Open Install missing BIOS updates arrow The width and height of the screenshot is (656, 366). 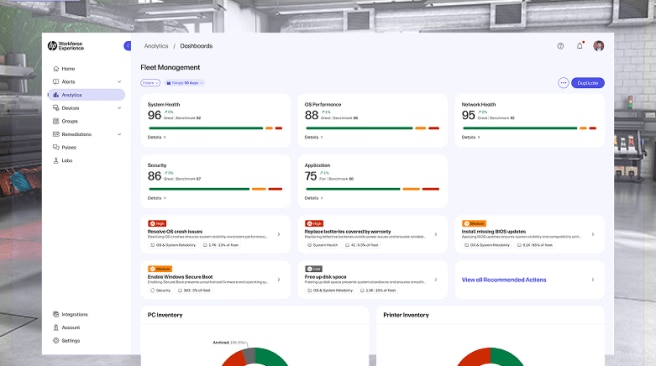[593, 234]
